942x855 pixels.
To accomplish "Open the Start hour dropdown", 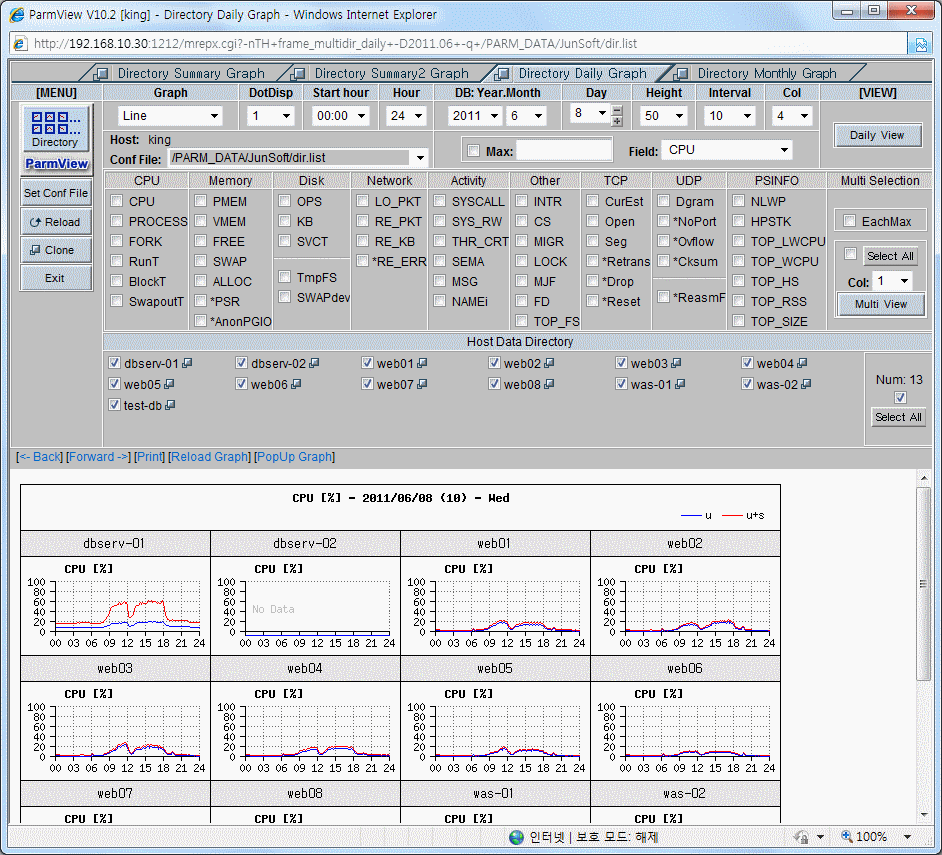I will (x=340, y=116).
